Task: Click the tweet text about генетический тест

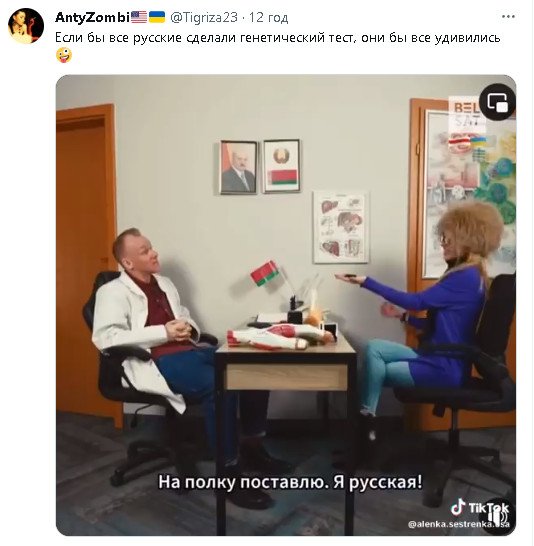Action: click(277, 37)
